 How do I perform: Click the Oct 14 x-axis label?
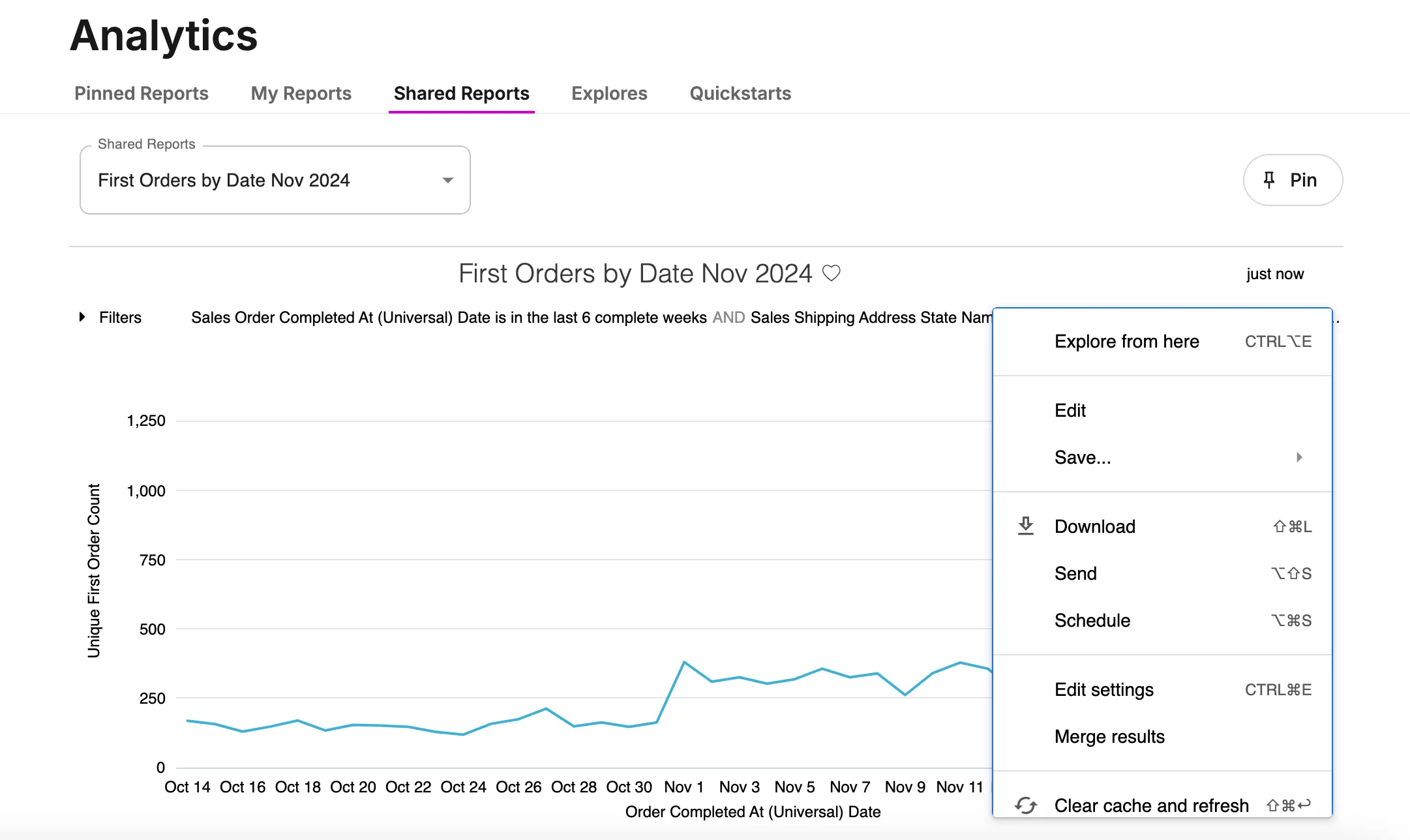(187, 787)
